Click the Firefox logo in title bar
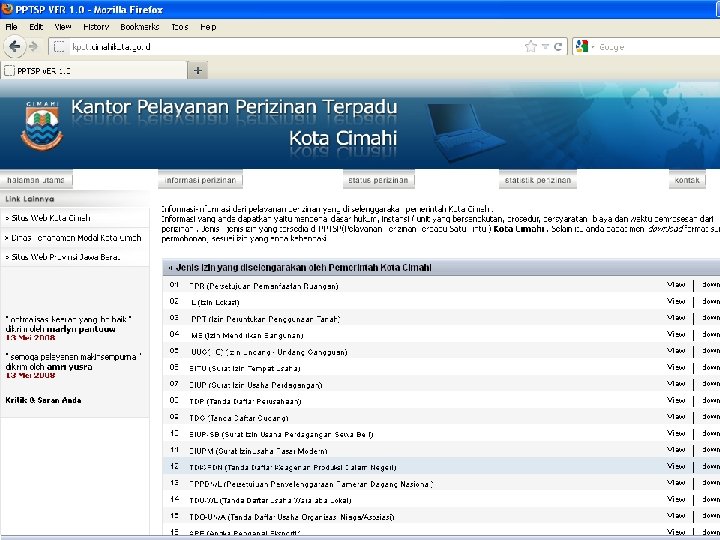Screen dimensions: 720x540 7,8
